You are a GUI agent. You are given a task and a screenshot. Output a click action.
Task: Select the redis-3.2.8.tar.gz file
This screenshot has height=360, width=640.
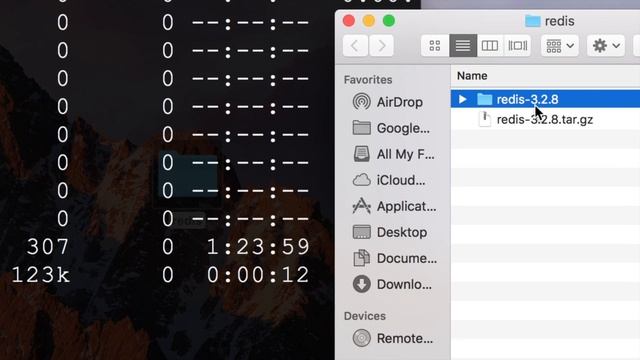545,120
